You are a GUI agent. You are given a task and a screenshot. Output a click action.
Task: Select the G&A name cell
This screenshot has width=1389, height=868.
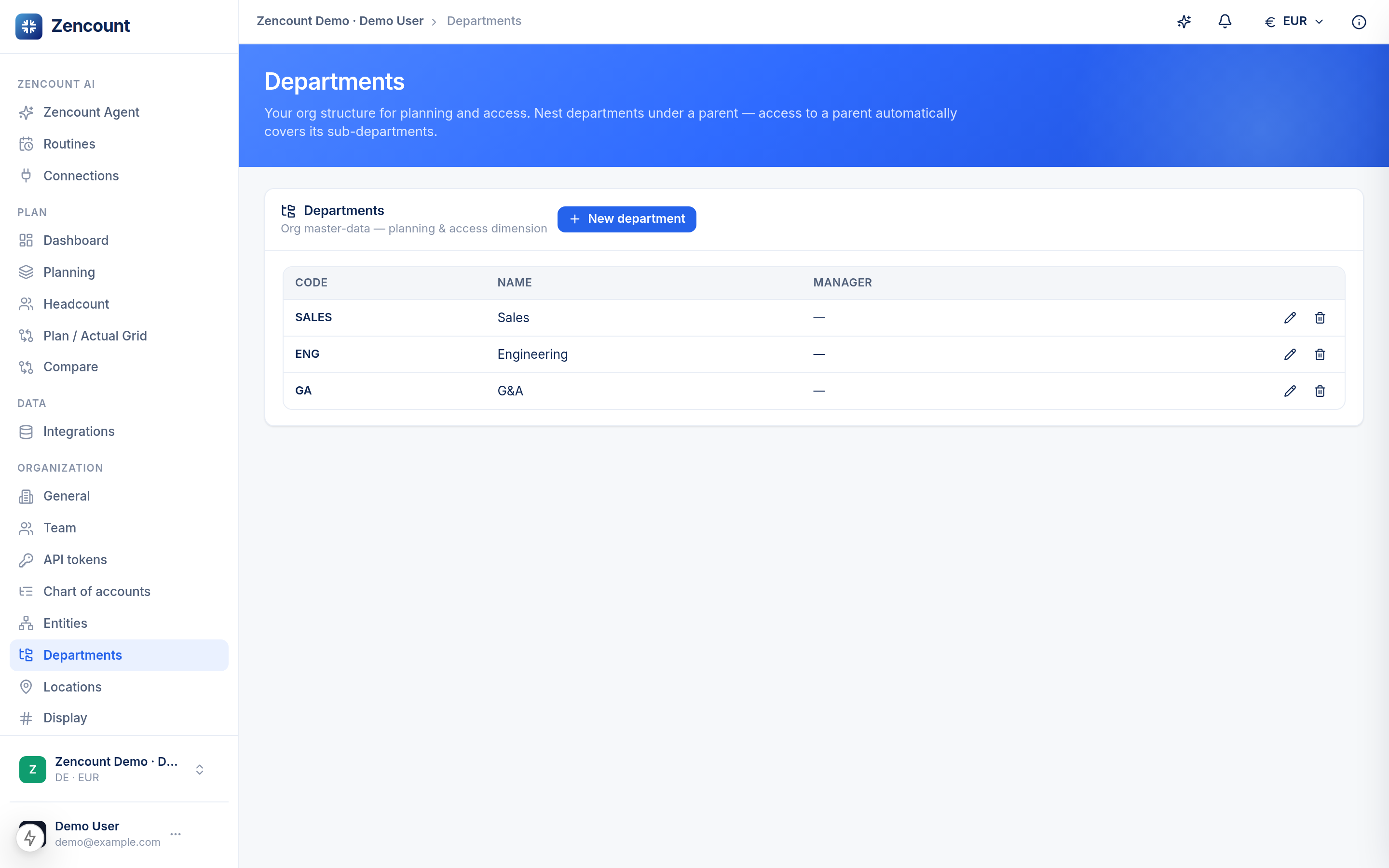point(510,392)
